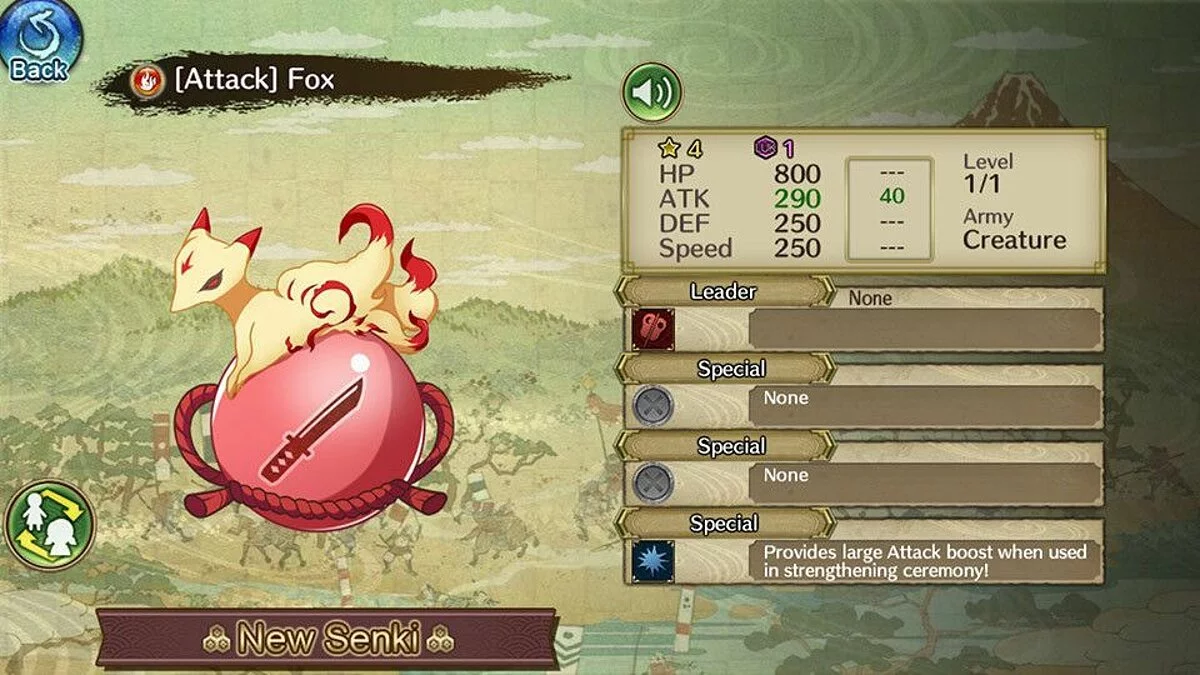Tap the fire Attack element icon

[x=147, y=80]
